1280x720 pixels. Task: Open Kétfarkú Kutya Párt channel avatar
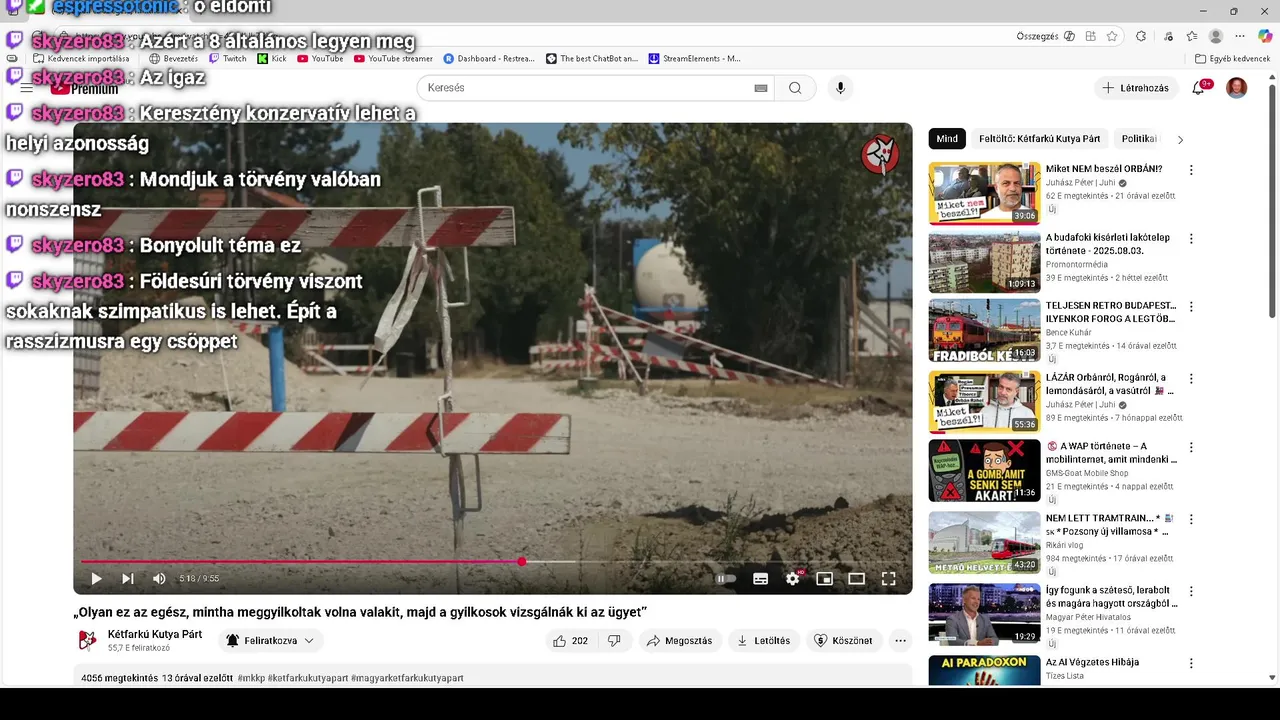88,641
